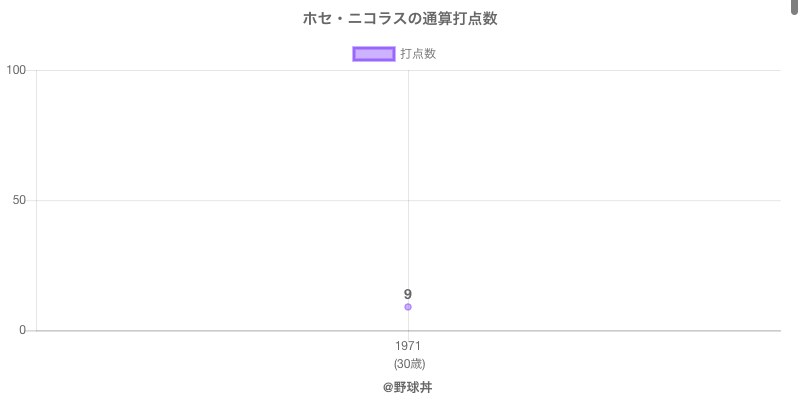Click the chart title ホセ・ニコラスの通算打点数

pyautogui.click(x=400, y=19)
